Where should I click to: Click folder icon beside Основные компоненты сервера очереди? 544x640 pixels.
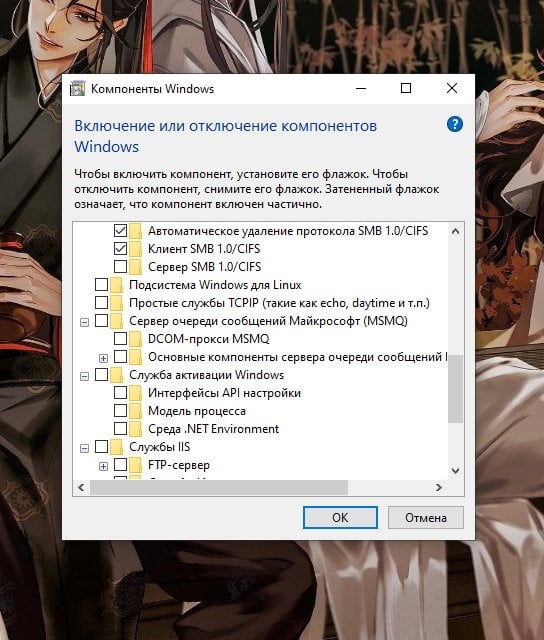135,357
